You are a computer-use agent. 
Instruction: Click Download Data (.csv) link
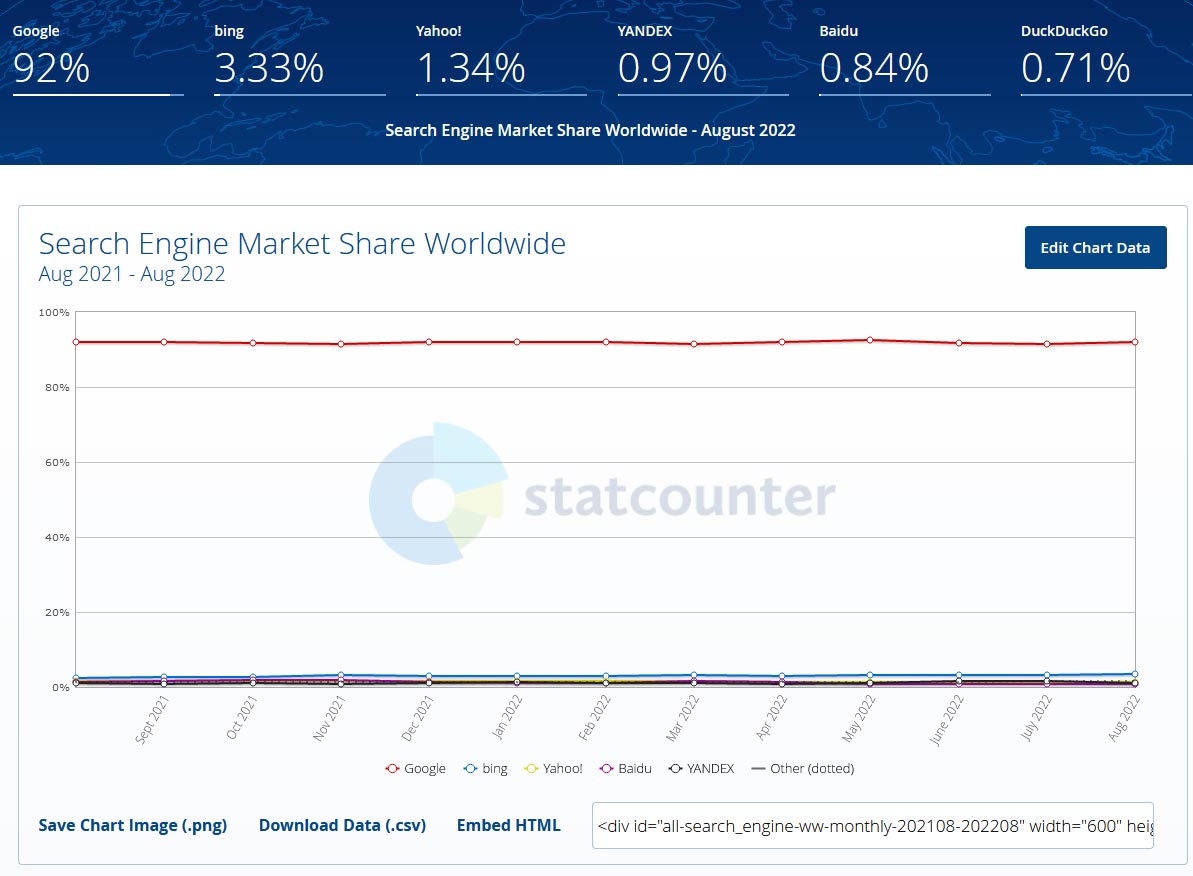click(342, 825)
